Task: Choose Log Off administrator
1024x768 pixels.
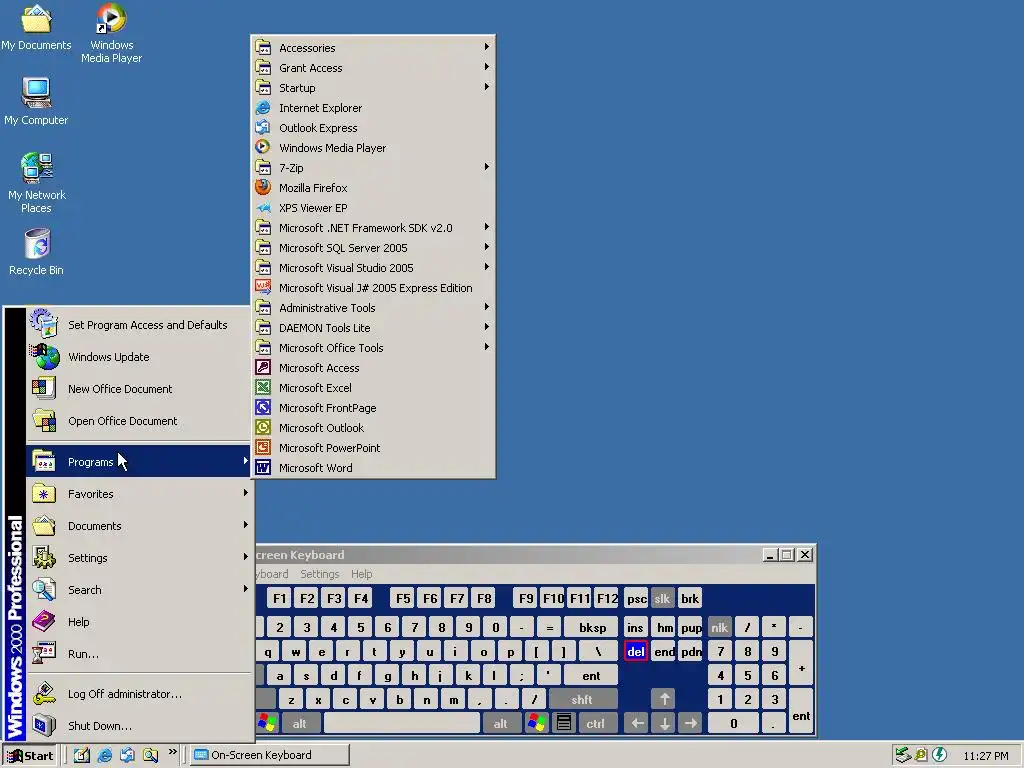Action: (x=138, y=694)
